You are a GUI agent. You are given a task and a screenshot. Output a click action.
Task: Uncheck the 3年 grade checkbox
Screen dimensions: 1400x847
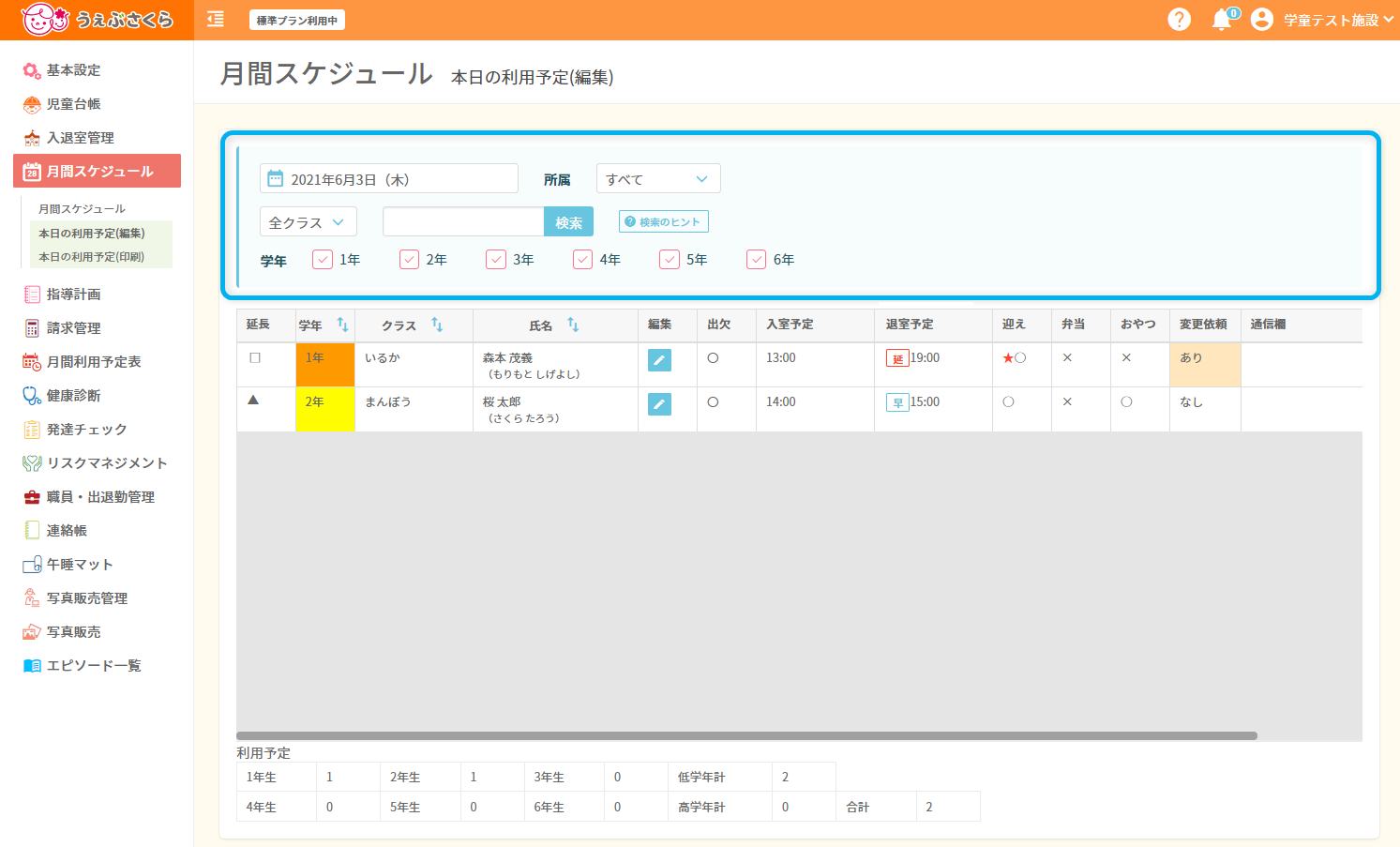[496, 259]
